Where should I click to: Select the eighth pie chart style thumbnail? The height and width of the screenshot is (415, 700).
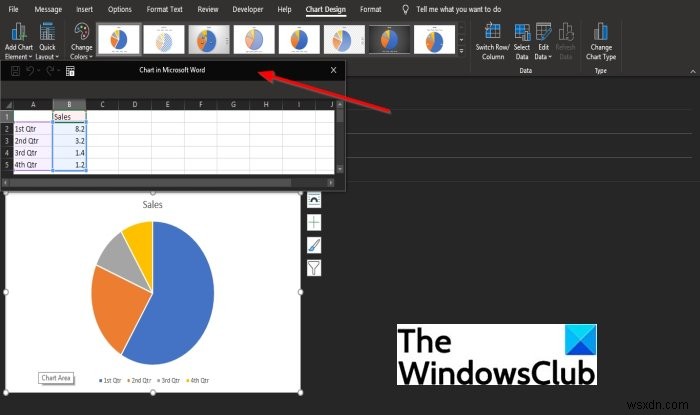[434, 39]
